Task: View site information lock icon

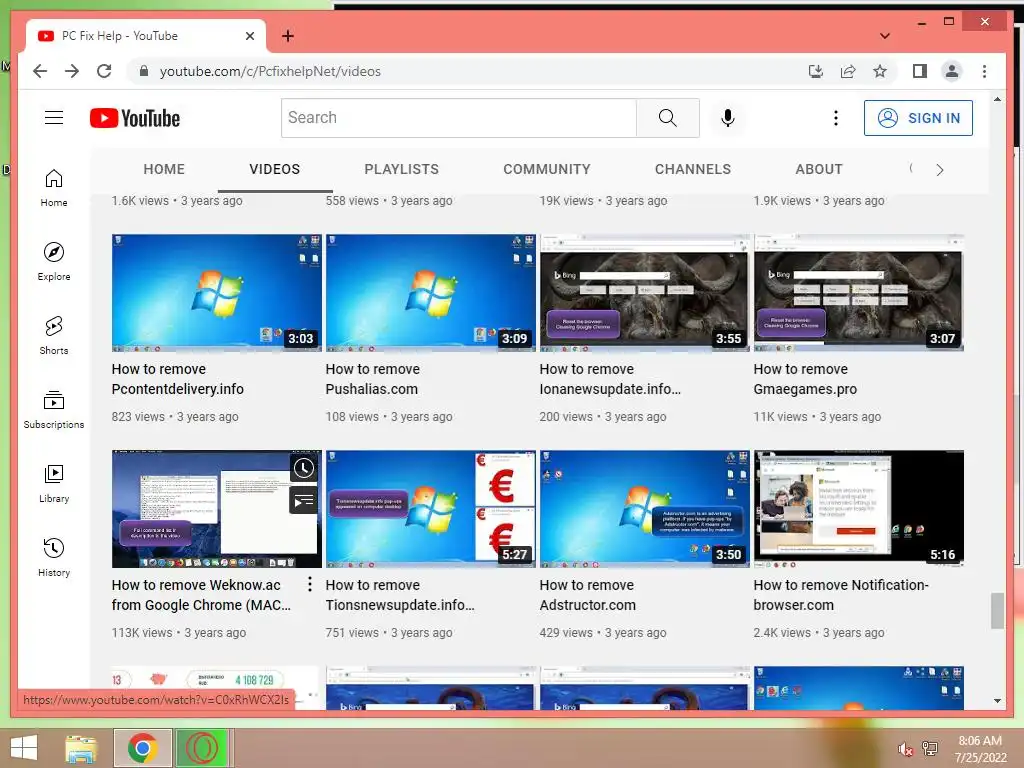Action: (144, 71)
